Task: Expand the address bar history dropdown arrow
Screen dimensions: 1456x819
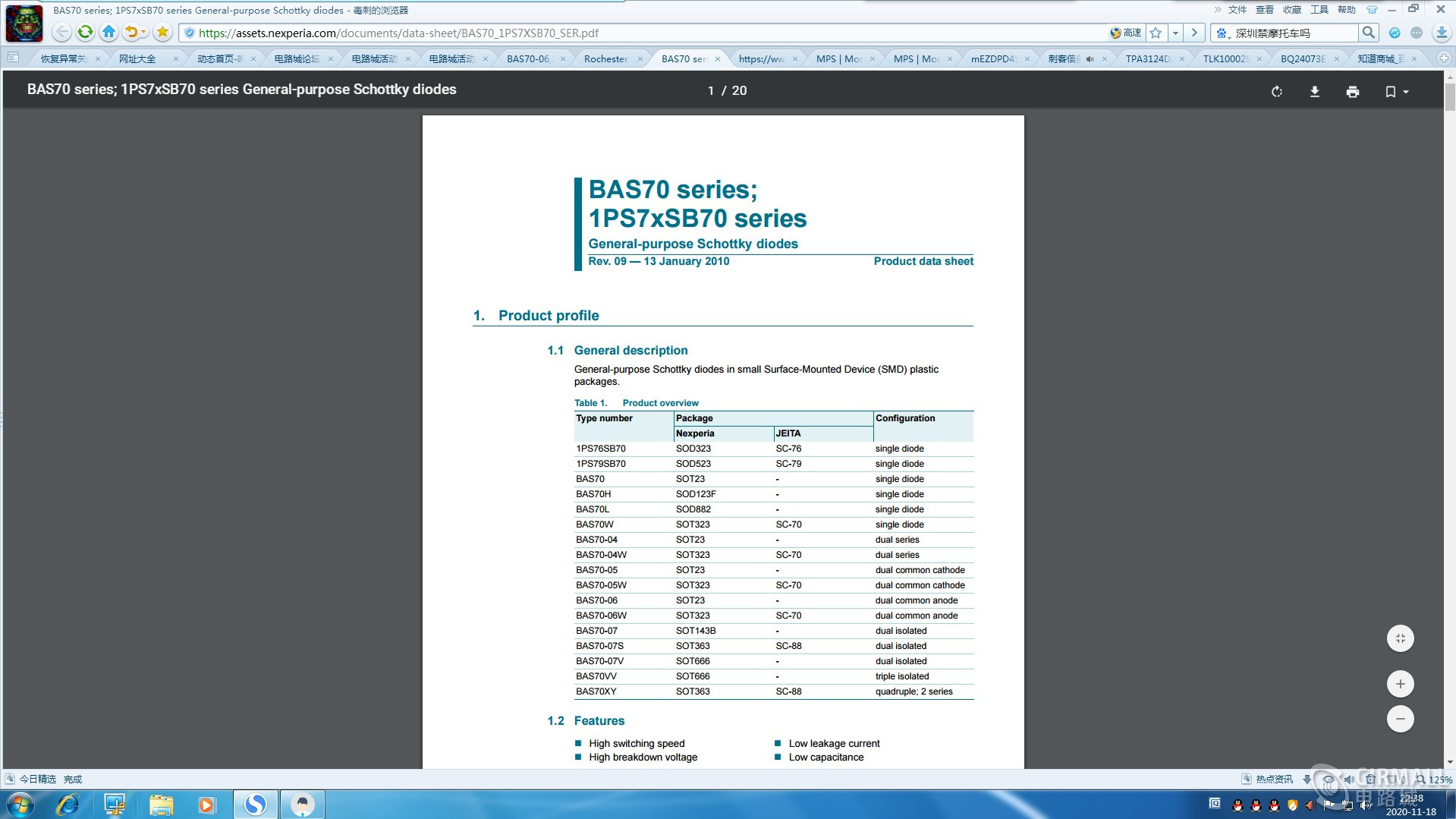Action: coord(1175,33)
